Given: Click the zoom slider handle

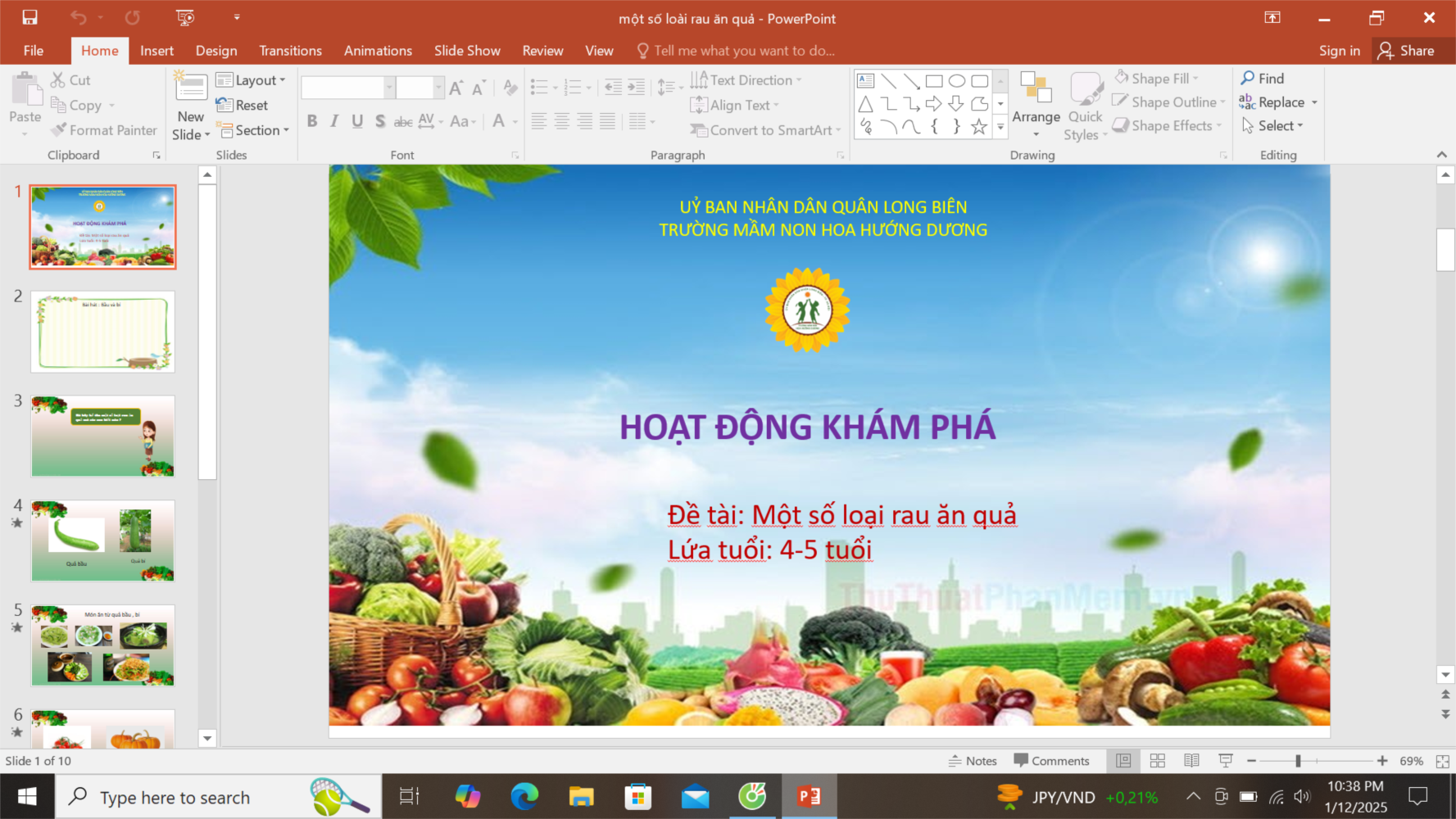Looking at the screenshot, I should click(x=1298, y=761).
